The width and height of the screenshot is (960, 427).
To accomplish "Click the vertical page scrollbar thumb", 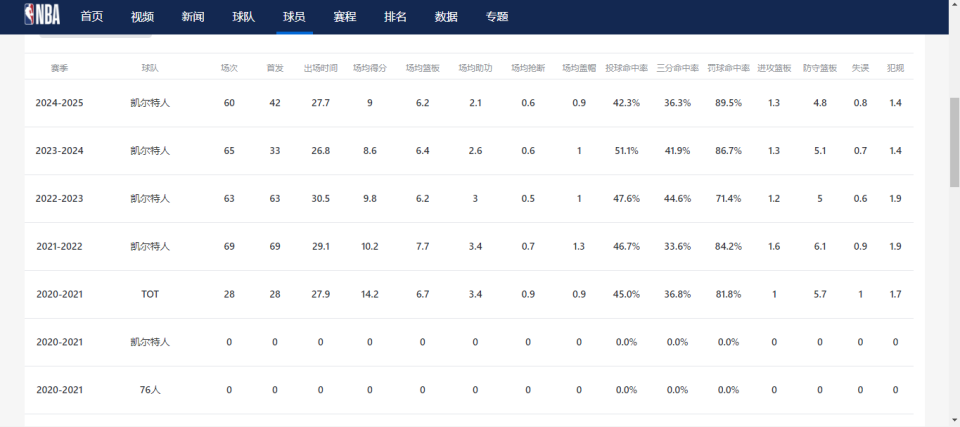I will [x=954, y=140].
